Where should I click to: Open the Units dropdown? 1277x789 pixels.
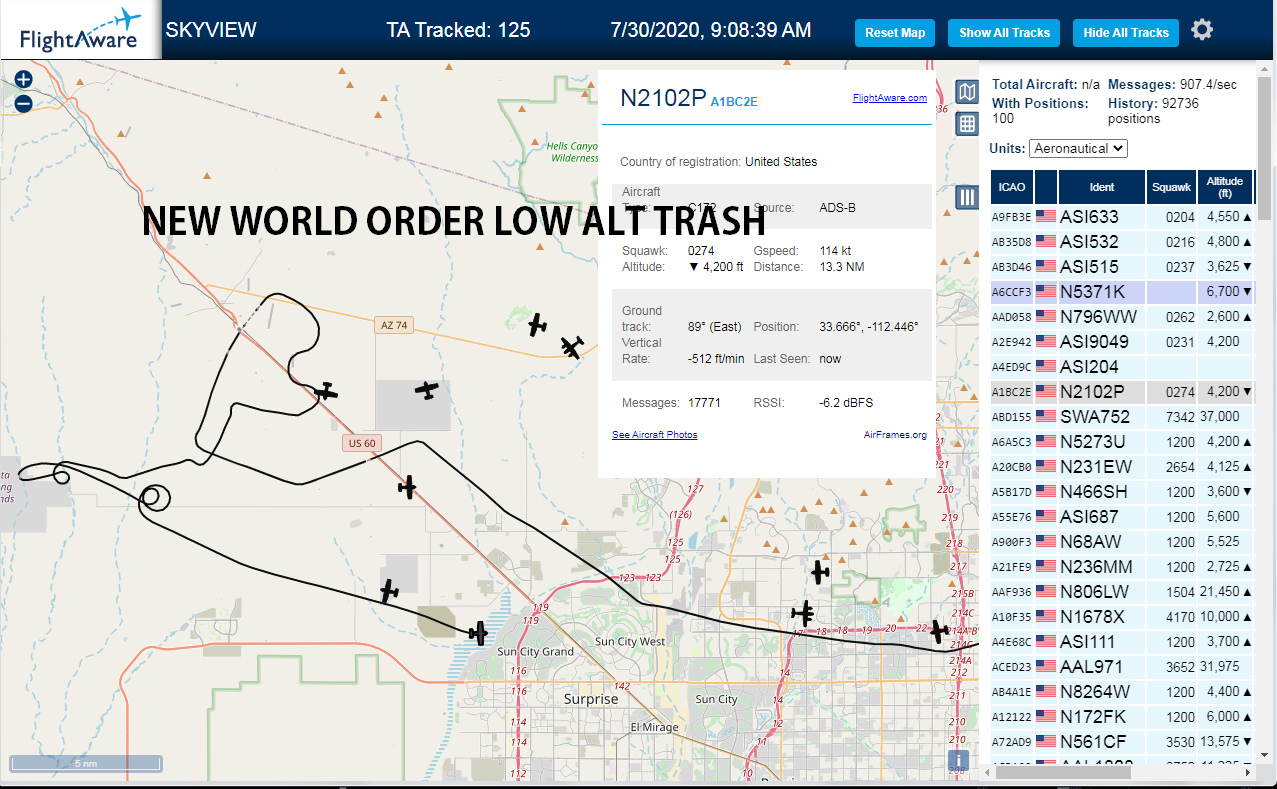(1078, 148)
